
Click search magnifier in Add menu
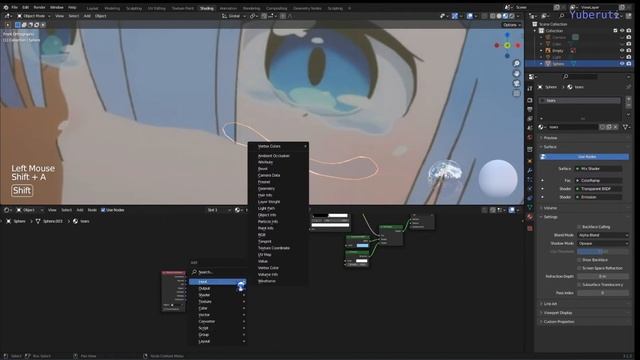coord(194,272)
